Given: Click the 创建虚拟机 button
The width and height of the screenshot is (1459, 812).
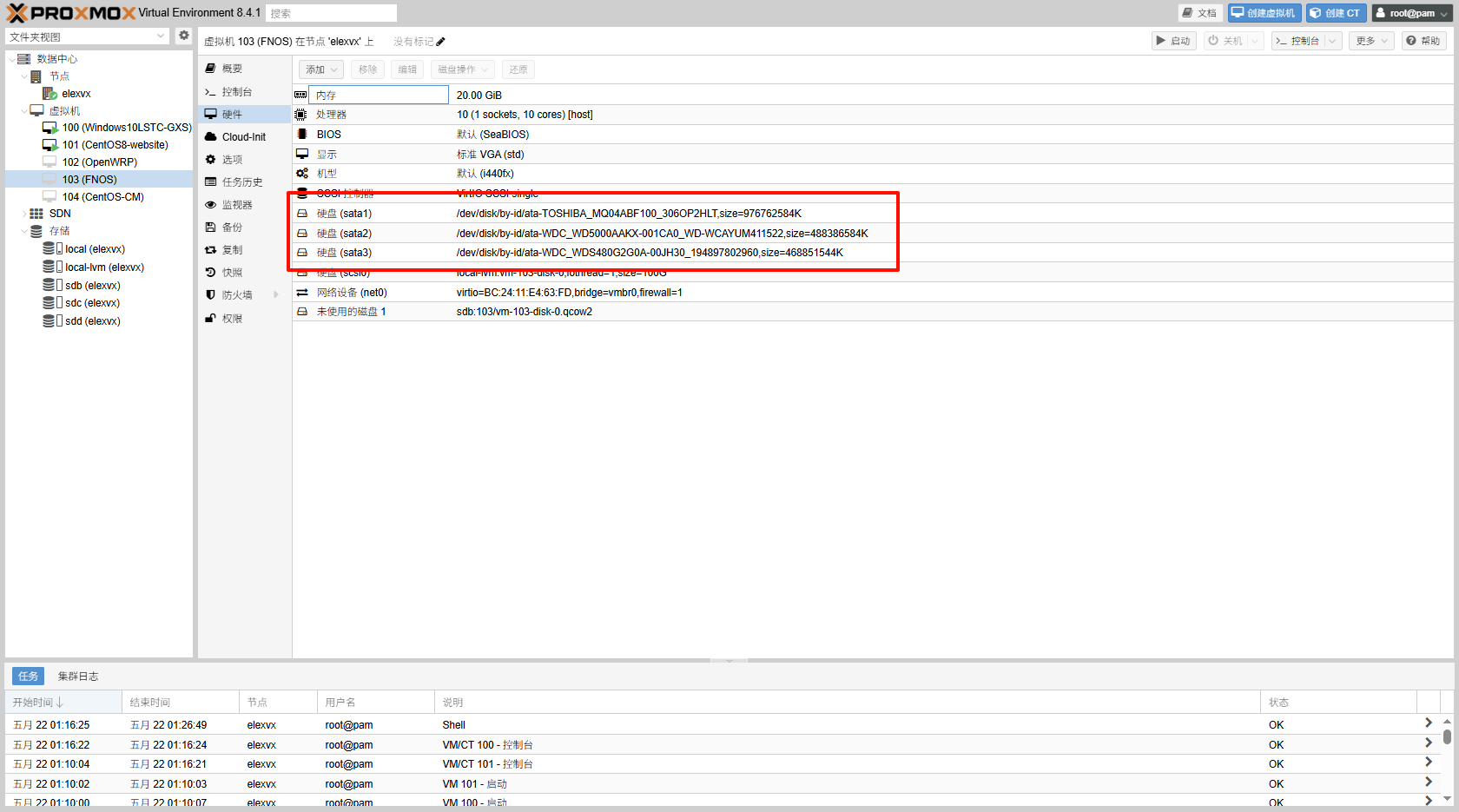Looking at the screenshot, I should [1264, 13].
